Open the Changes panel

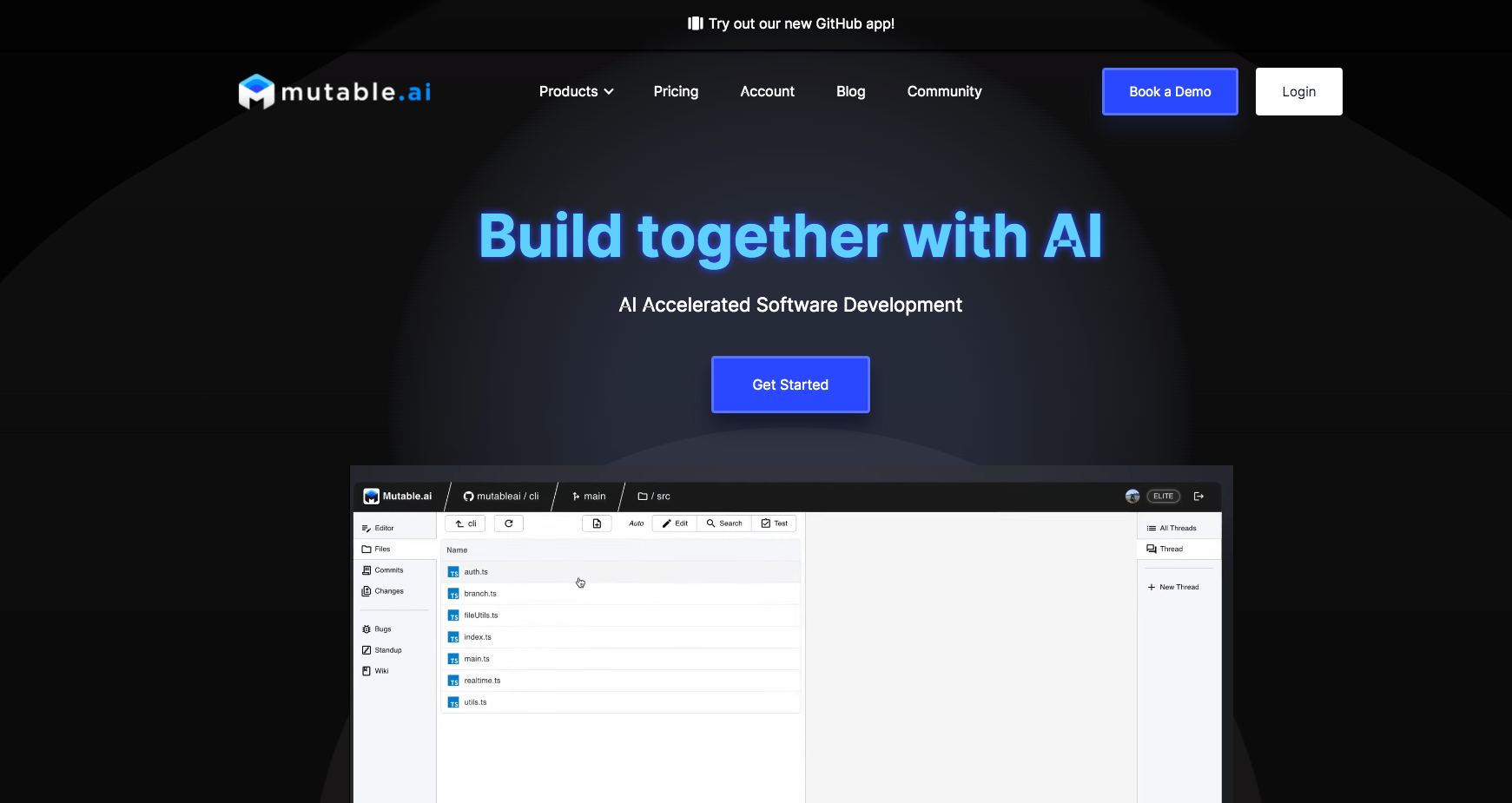[387, 590]
